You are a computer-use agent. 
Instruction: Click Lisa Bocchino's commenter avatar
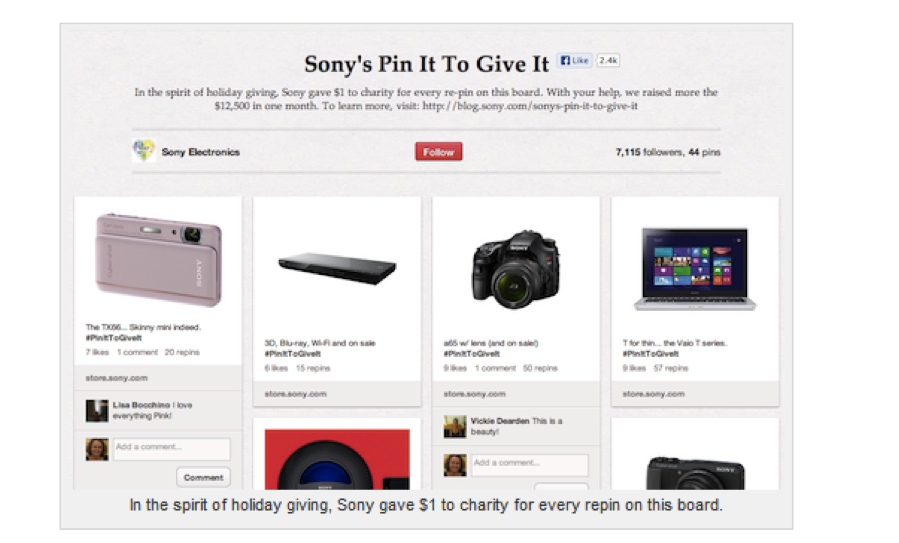[97, 411]
